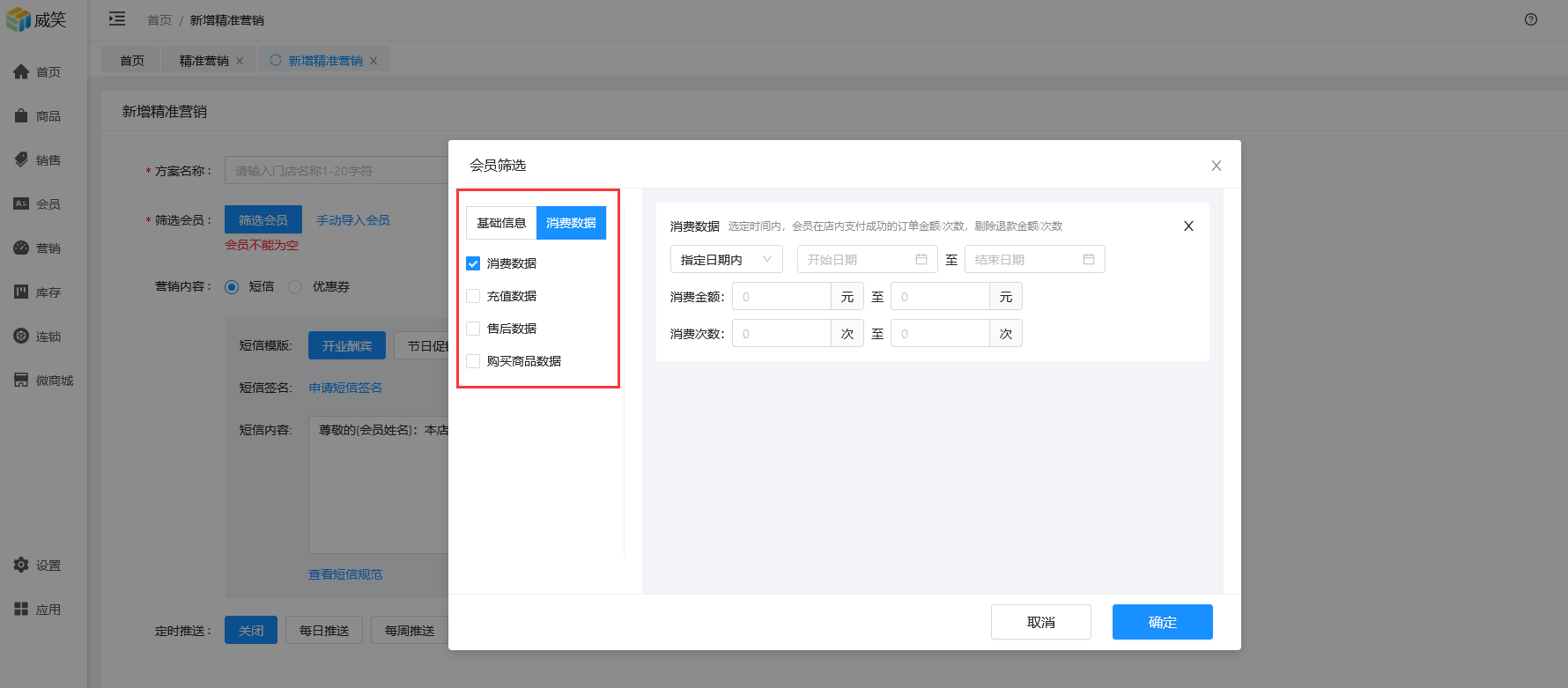
Task: Expand the 指定日期内 dropdown
Action: [x=726, y=260]
